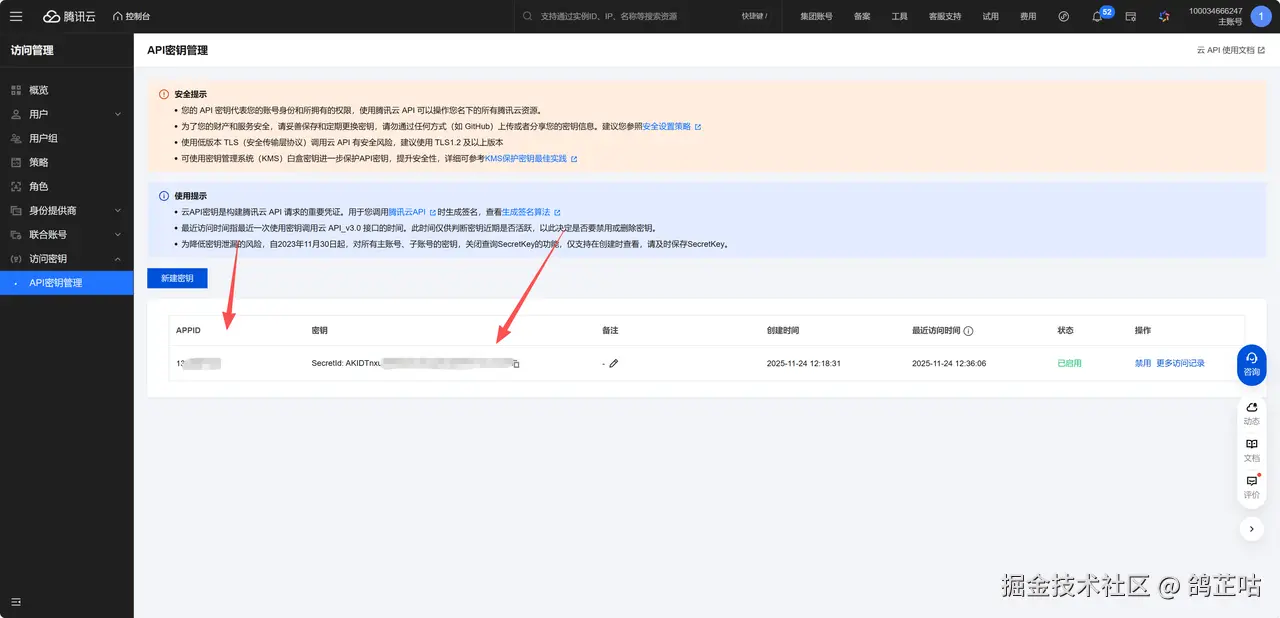Screen dimensions: 1280x618
Task: Click creation time 2025-11-24 12:18:31
Action: 804,363
